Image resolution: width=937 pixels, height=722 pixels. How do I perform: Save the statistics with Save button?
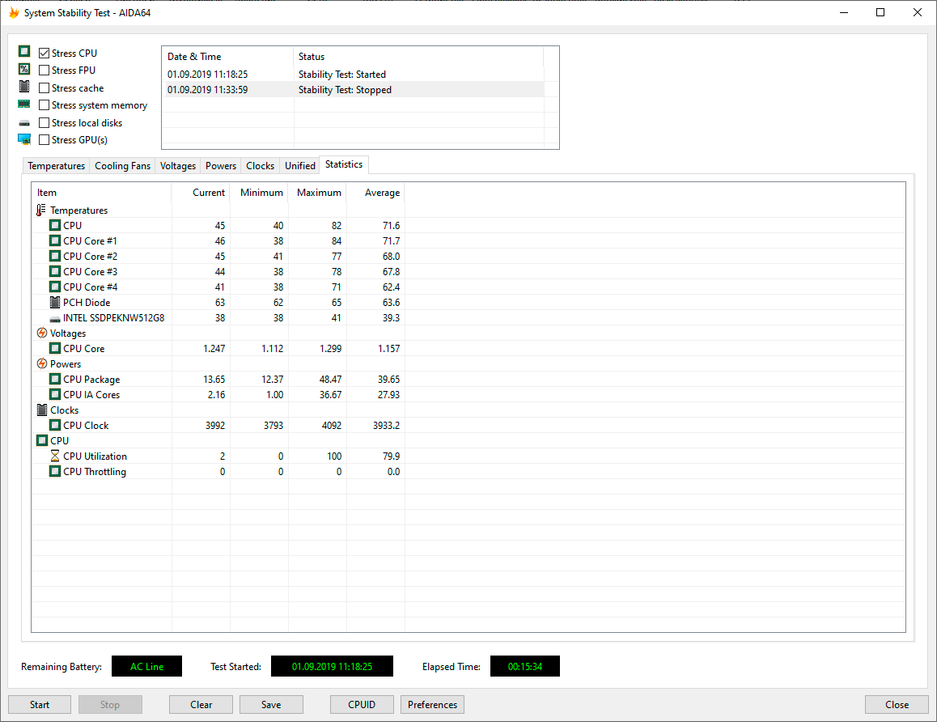tap(271, 705)
